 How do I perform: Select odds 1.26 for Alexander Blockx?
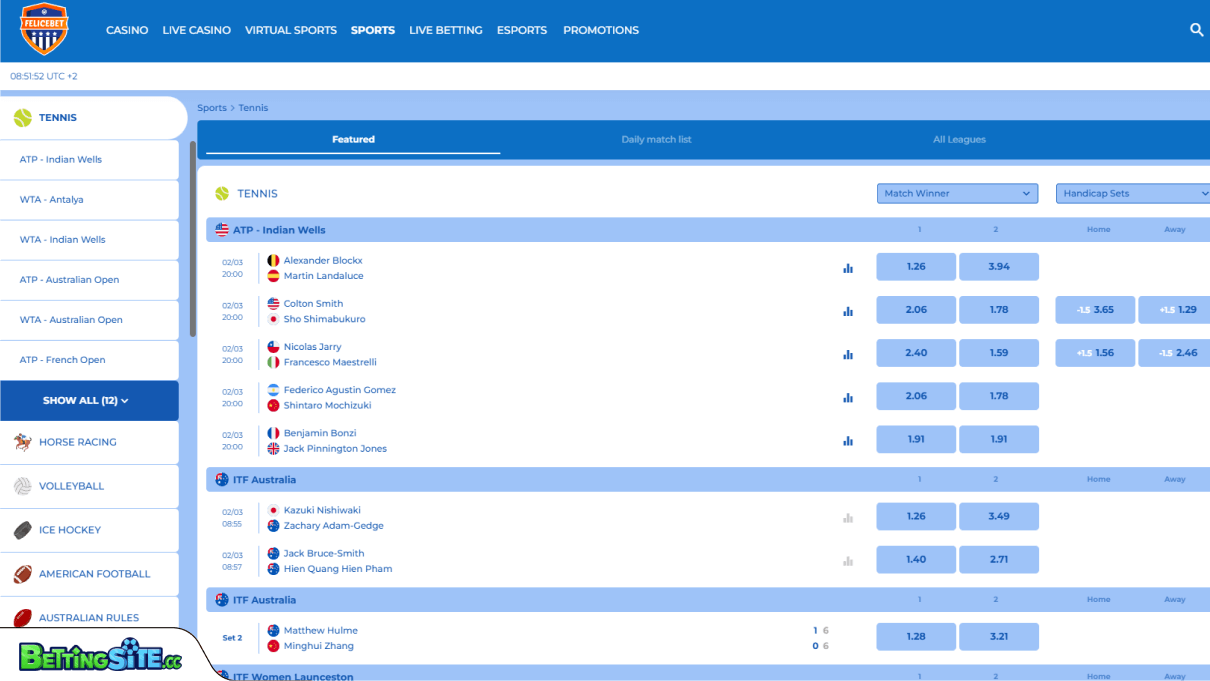[x=915, y=267]
